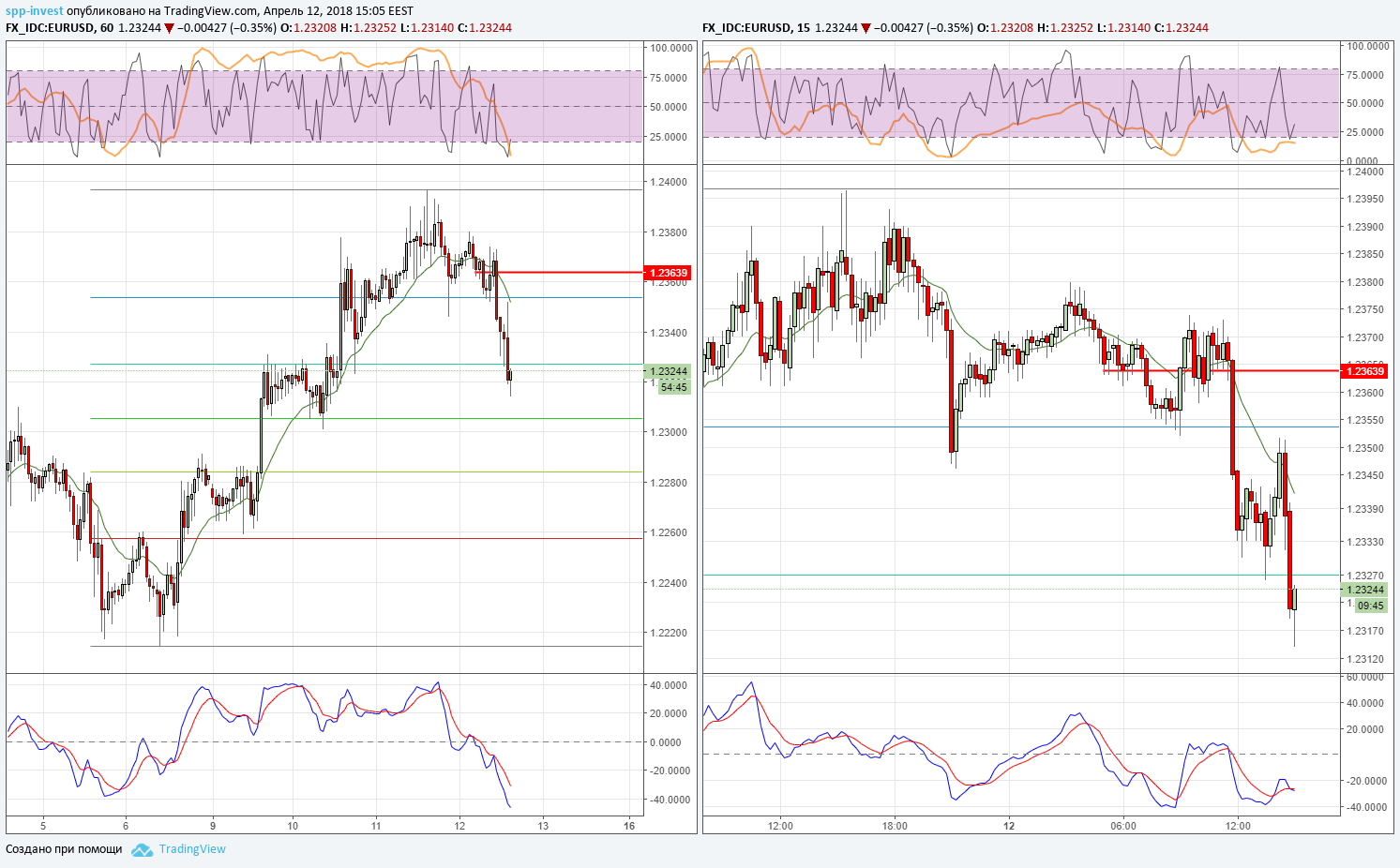The image size is (1400, 868).
Task: Click the -40.0000 level on left lower indicator scale
Action: 670,800
